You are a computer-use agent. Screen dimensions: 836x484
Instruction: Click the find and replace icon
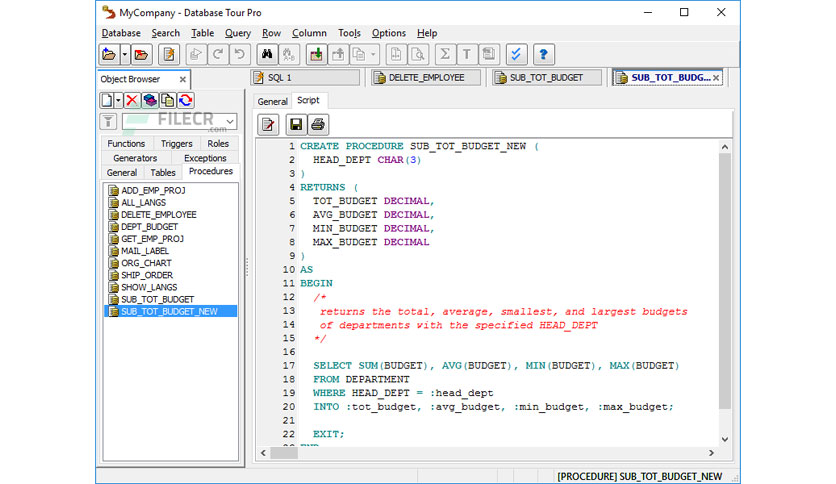[x=289, y=54]
